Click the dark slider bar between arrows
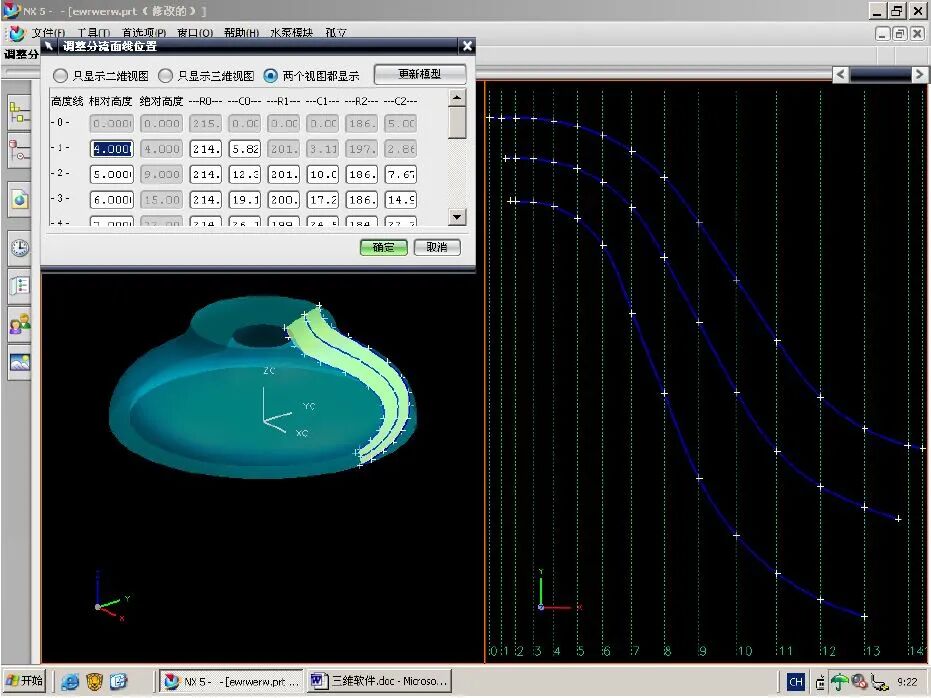Screen dimensions: 931x698 point(880,75)
